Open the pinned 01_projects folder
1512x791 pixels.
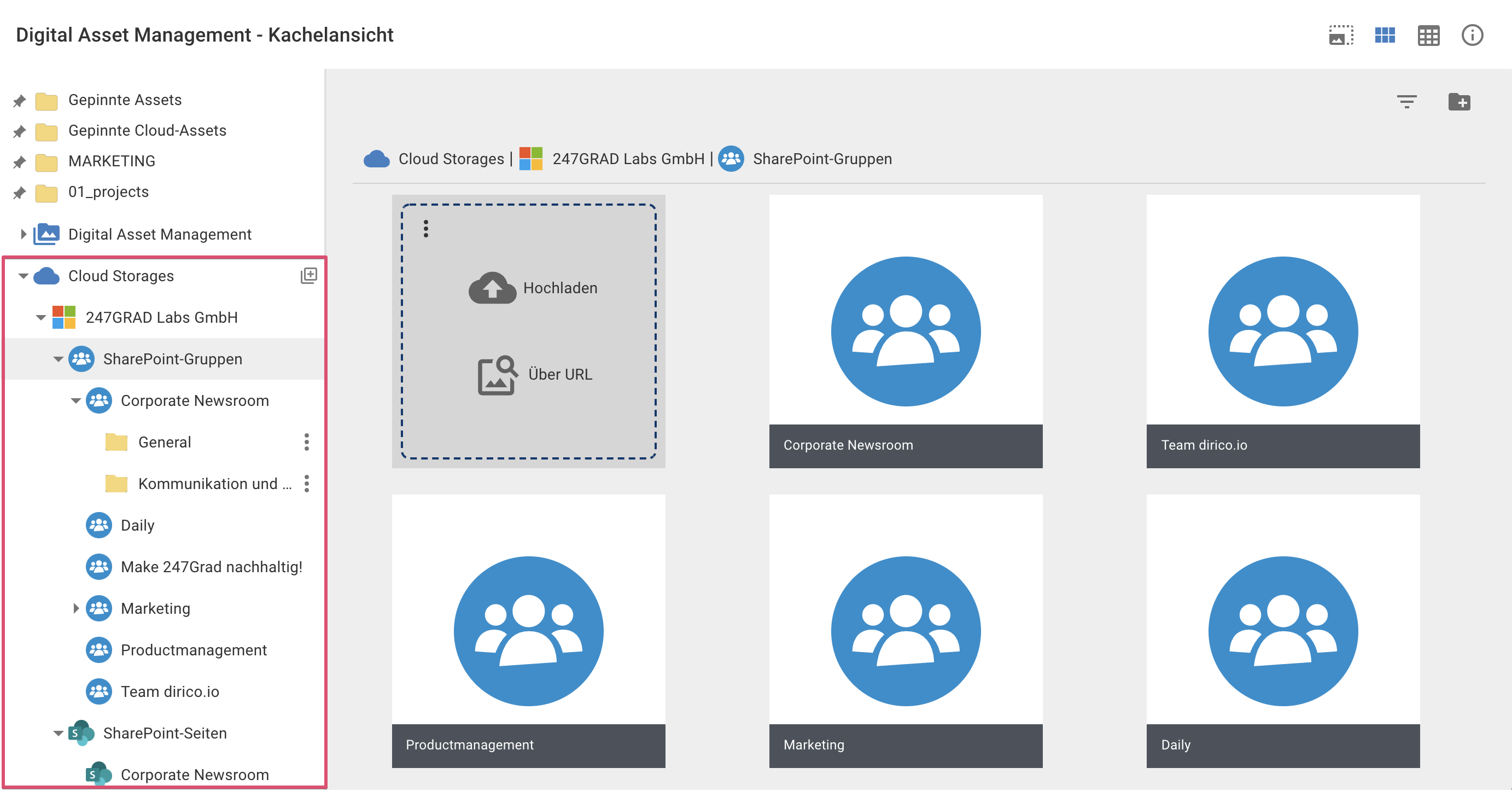click(109, 191)
